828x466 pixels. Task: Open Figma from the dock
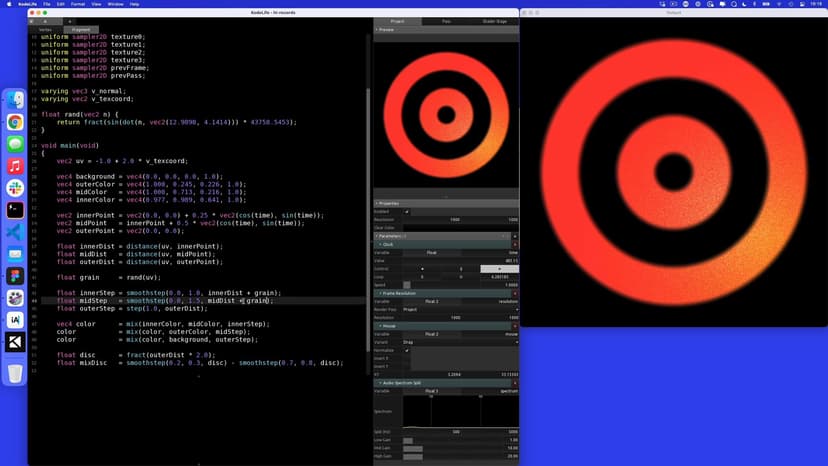[x=15, y=276]
